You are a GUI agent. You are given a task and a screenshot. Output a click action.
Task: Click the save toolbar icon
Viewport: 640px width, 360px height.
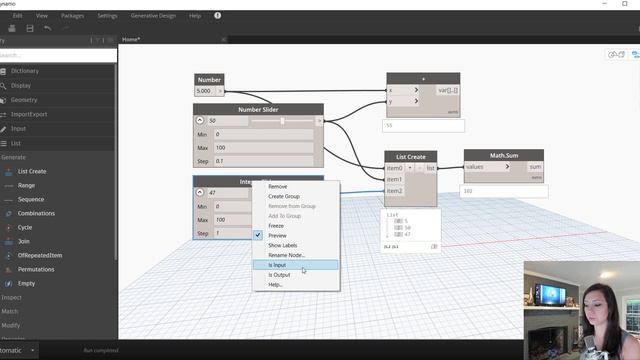(x=30, y=28)
